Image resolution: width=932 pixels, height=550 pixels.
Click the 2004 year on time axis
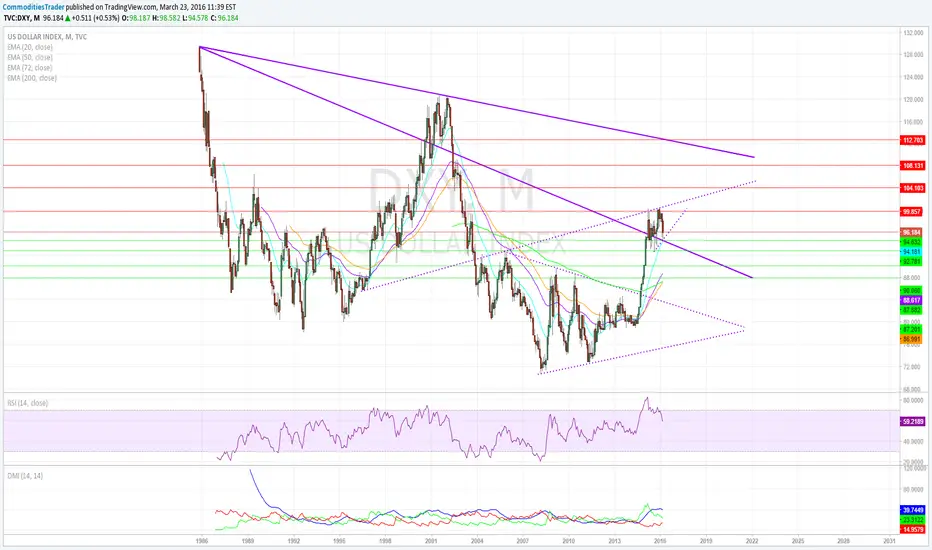[x=477, y=541]
